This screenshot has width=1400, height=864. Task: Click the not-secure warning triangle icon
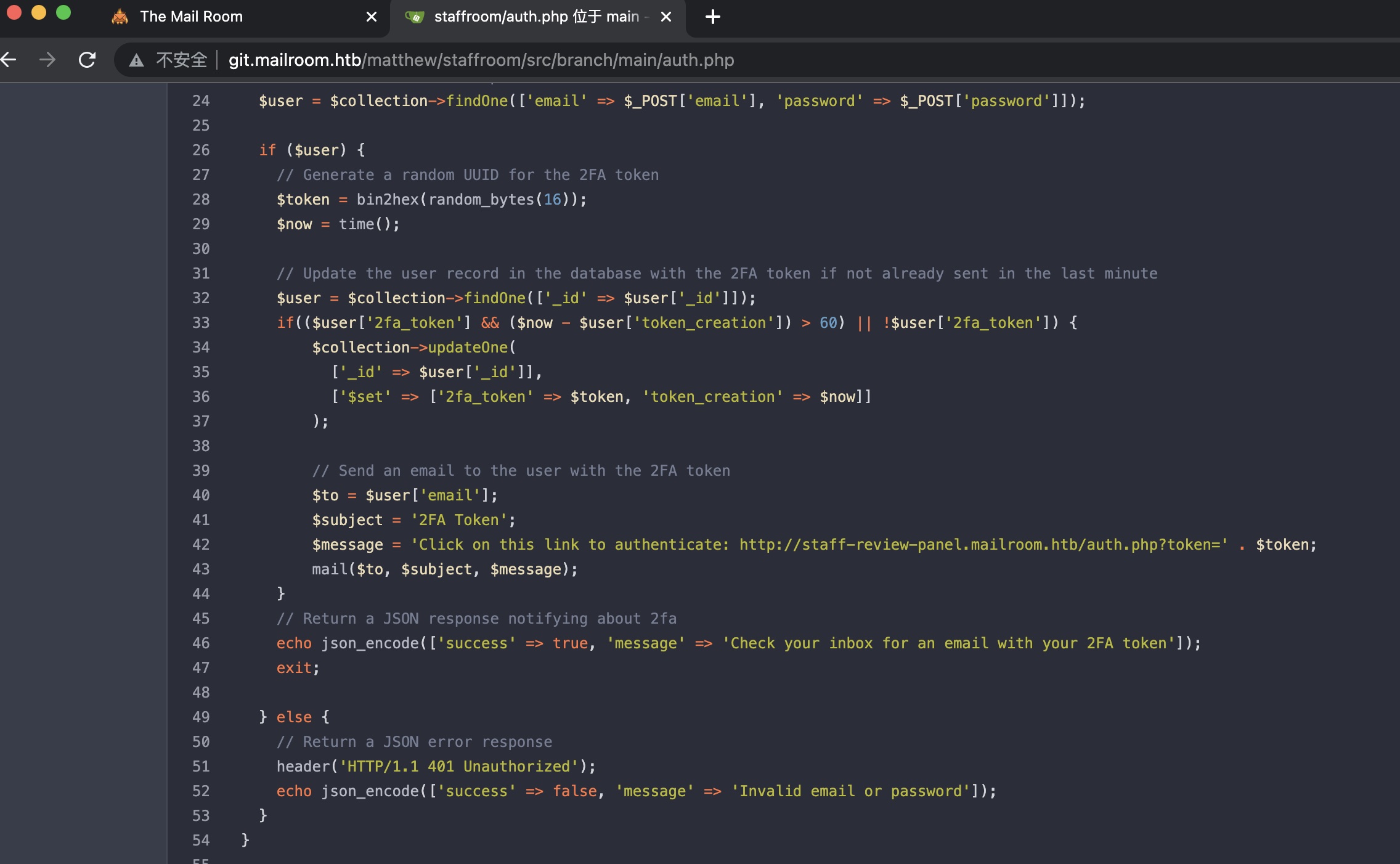click(x=136, y=60)
